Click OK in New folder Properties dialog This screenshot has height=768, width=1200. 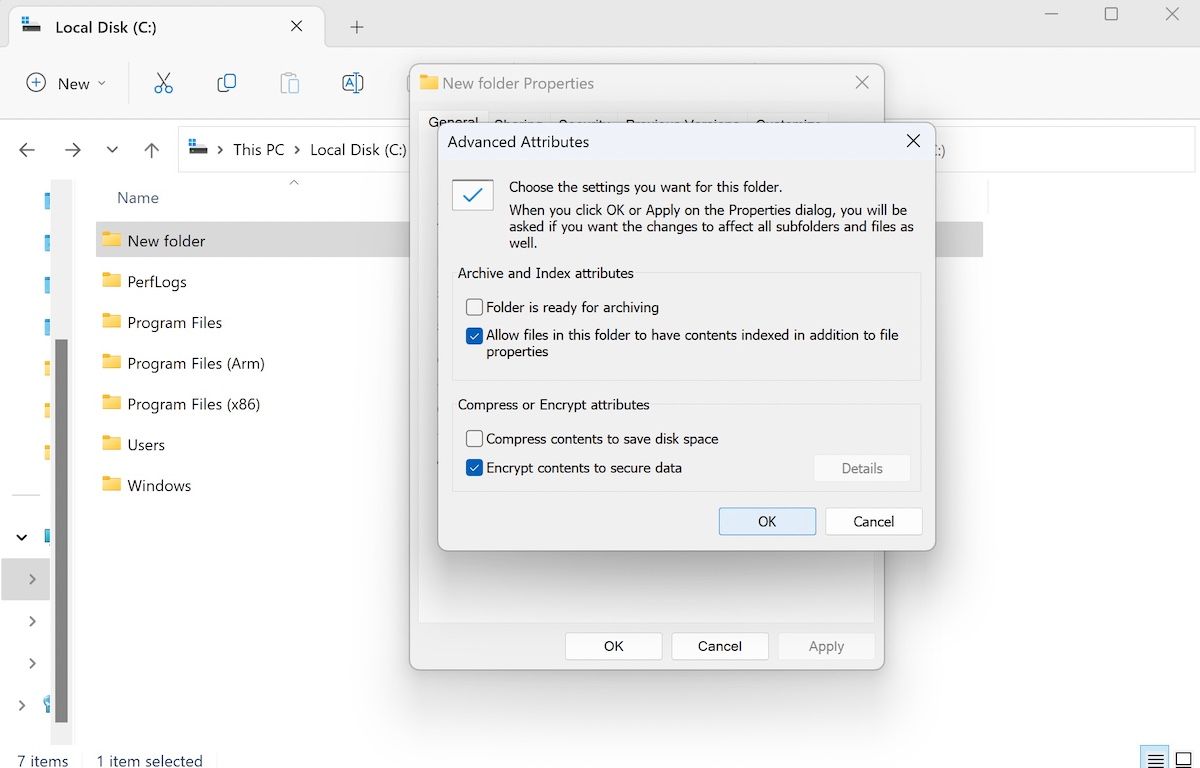click(x=614, y=646)
